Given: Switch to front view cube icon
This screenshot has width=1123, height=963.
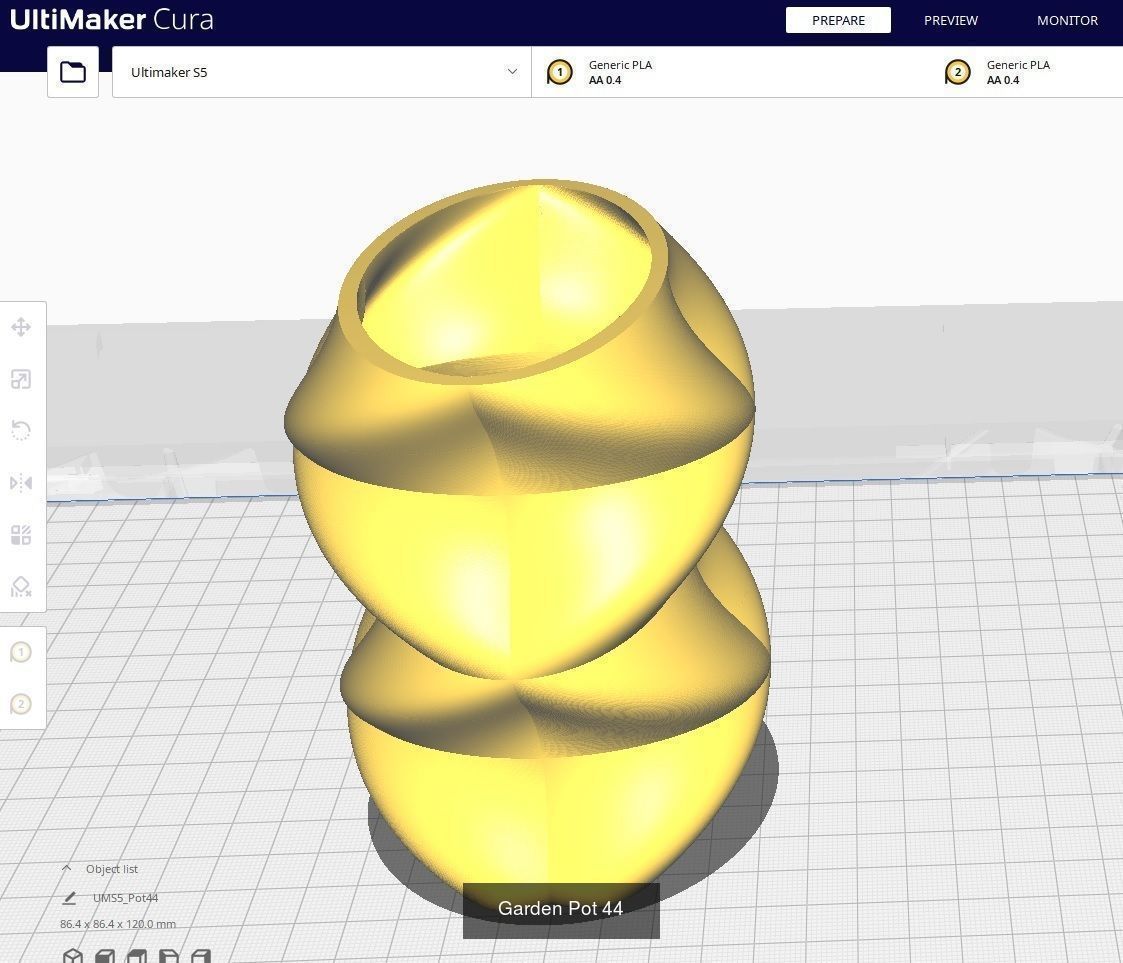Looking at the screenshot, I should (105, 957).
